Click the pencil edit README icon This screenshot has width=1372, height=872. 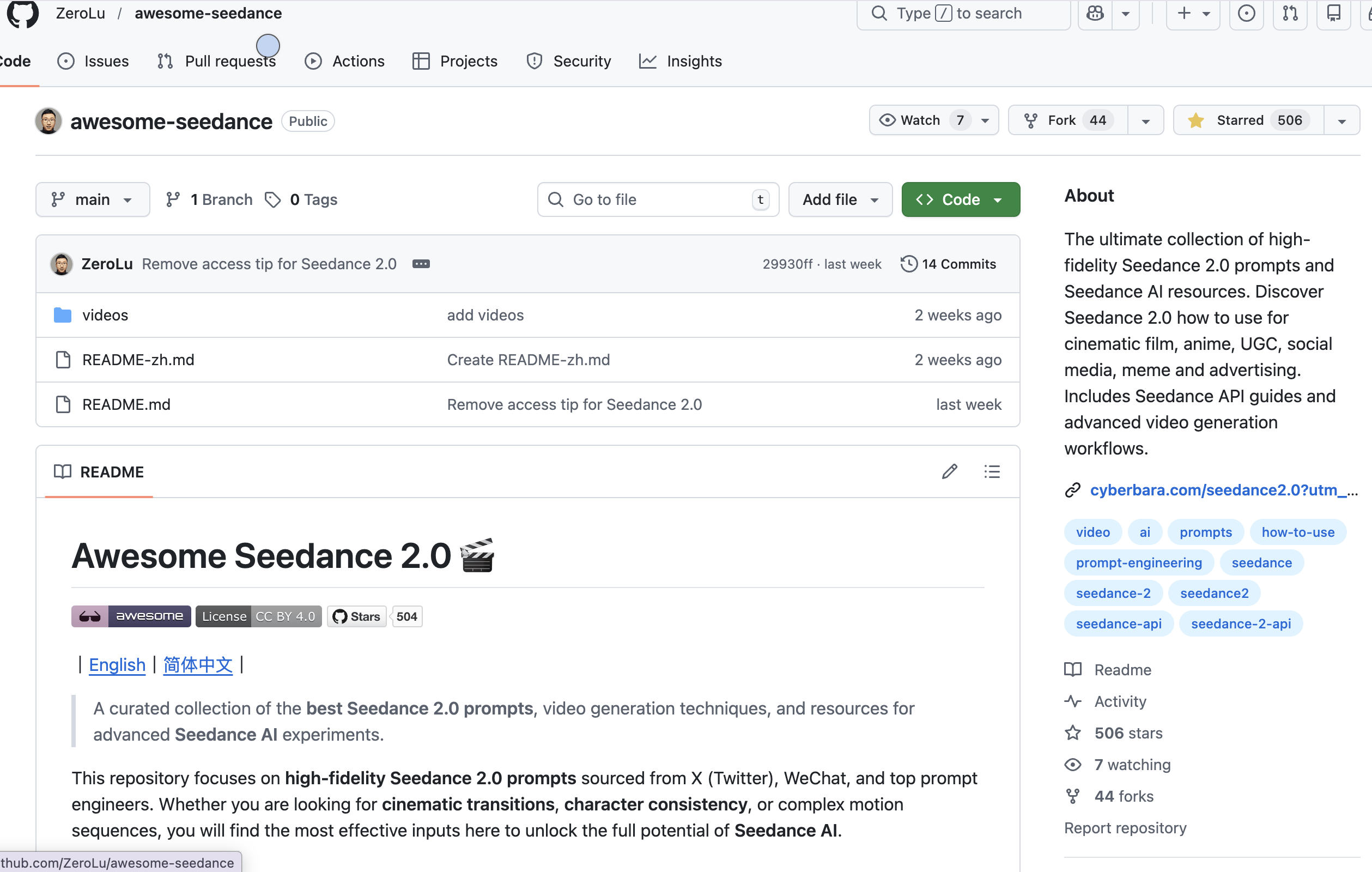949,471
